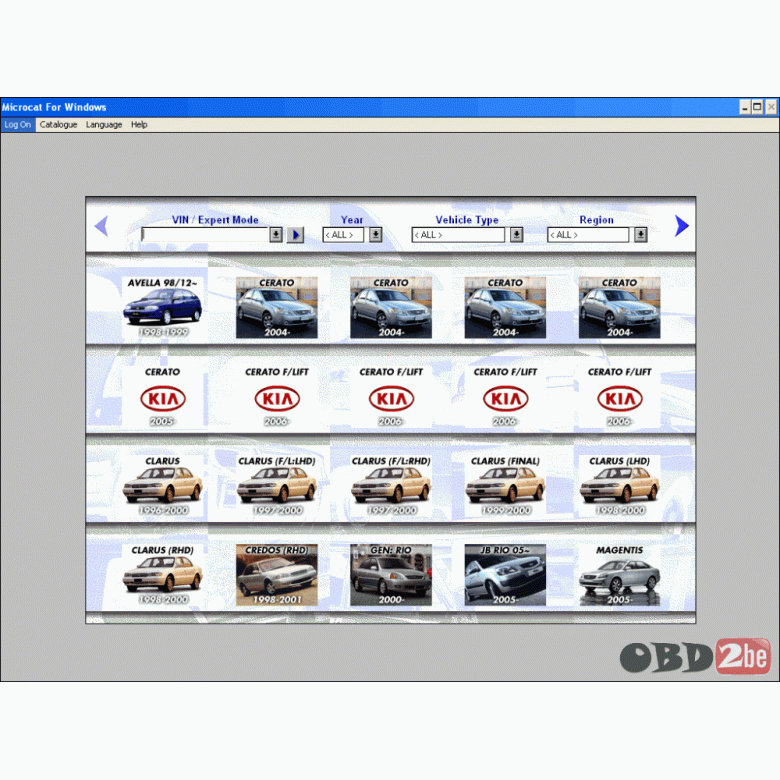This screenshot has width=780, height=780.
Task: Open the CLARUS (FINAL) 1999-2000 catalogue
Action: coord(505,486)
